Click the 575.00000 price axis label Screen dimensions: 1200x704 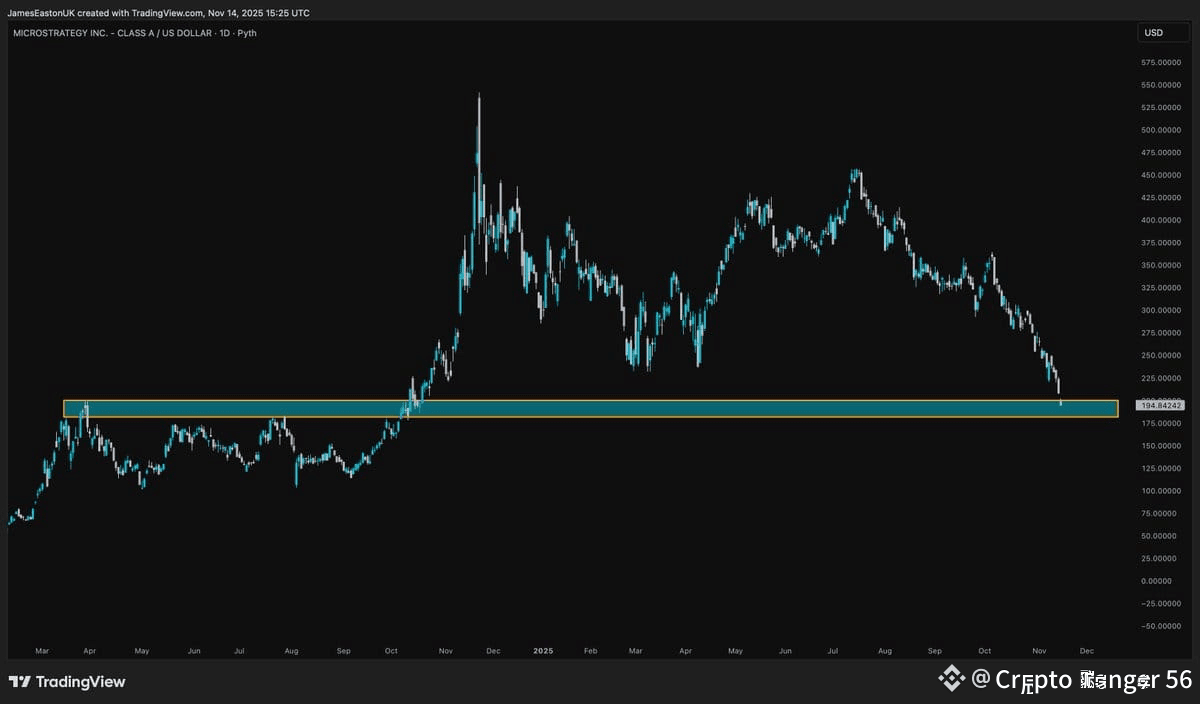pos(1162,62)
